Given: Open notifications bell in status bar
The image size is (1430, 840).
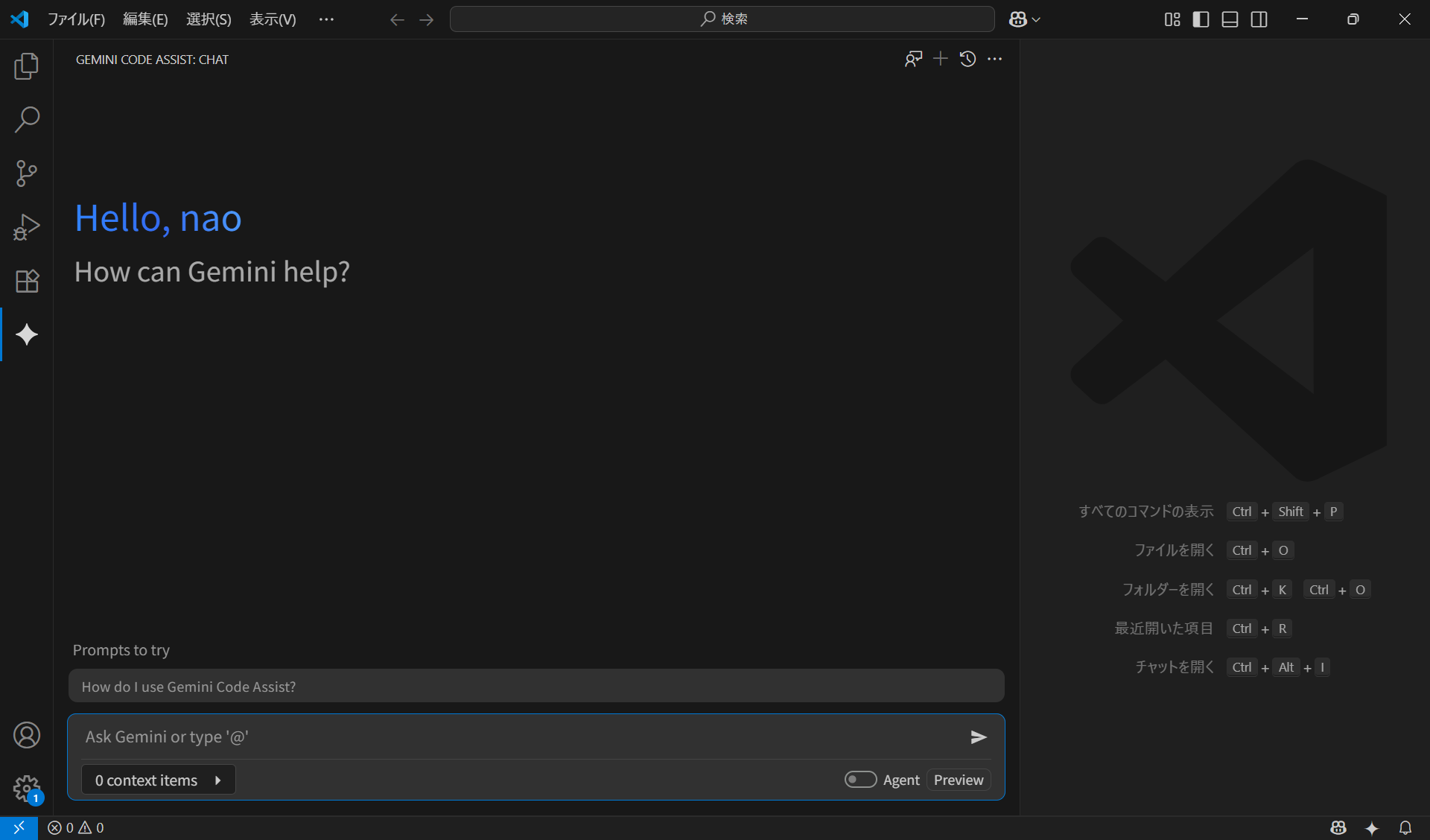Looking at the screenshot, I should [1405, 827].
